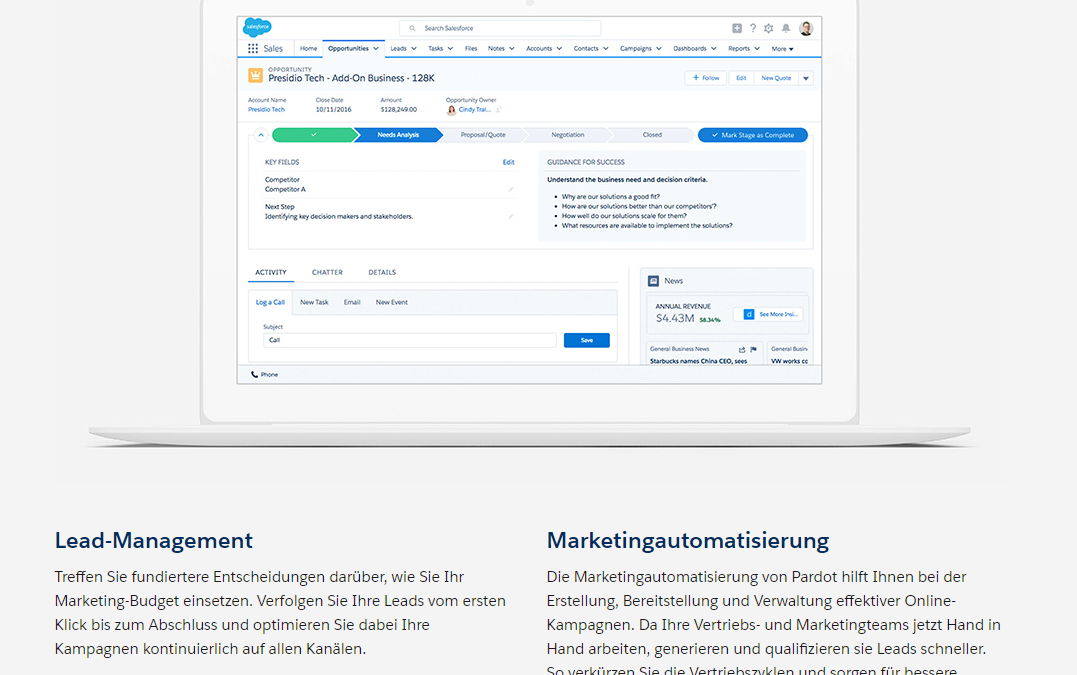Screen dimensions: 1077x675
Task: Click the blue Save button
Action: click(587, 341)
